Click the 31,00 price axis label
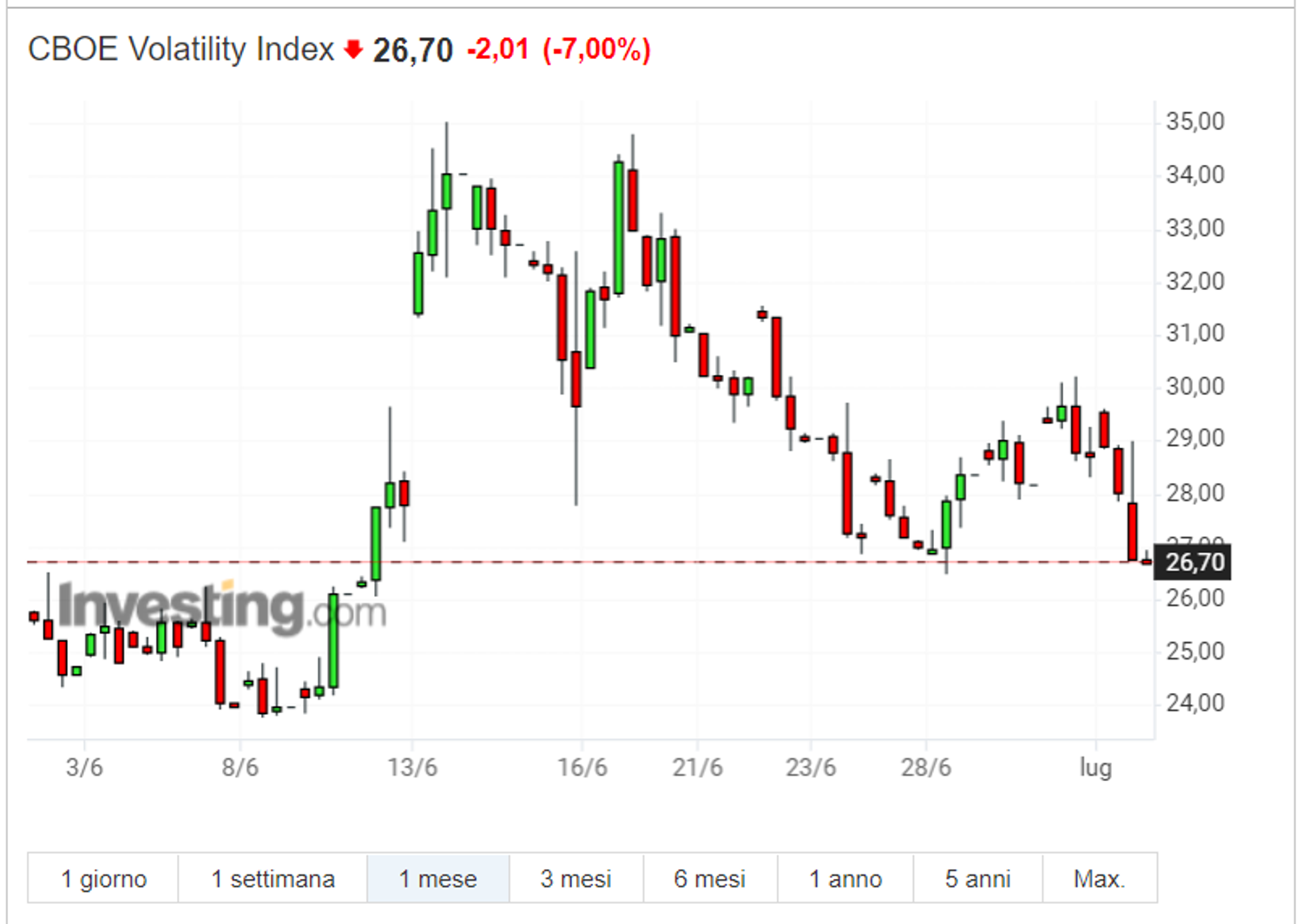The height and width of the screenshot is (924, 1302). 1195,333
